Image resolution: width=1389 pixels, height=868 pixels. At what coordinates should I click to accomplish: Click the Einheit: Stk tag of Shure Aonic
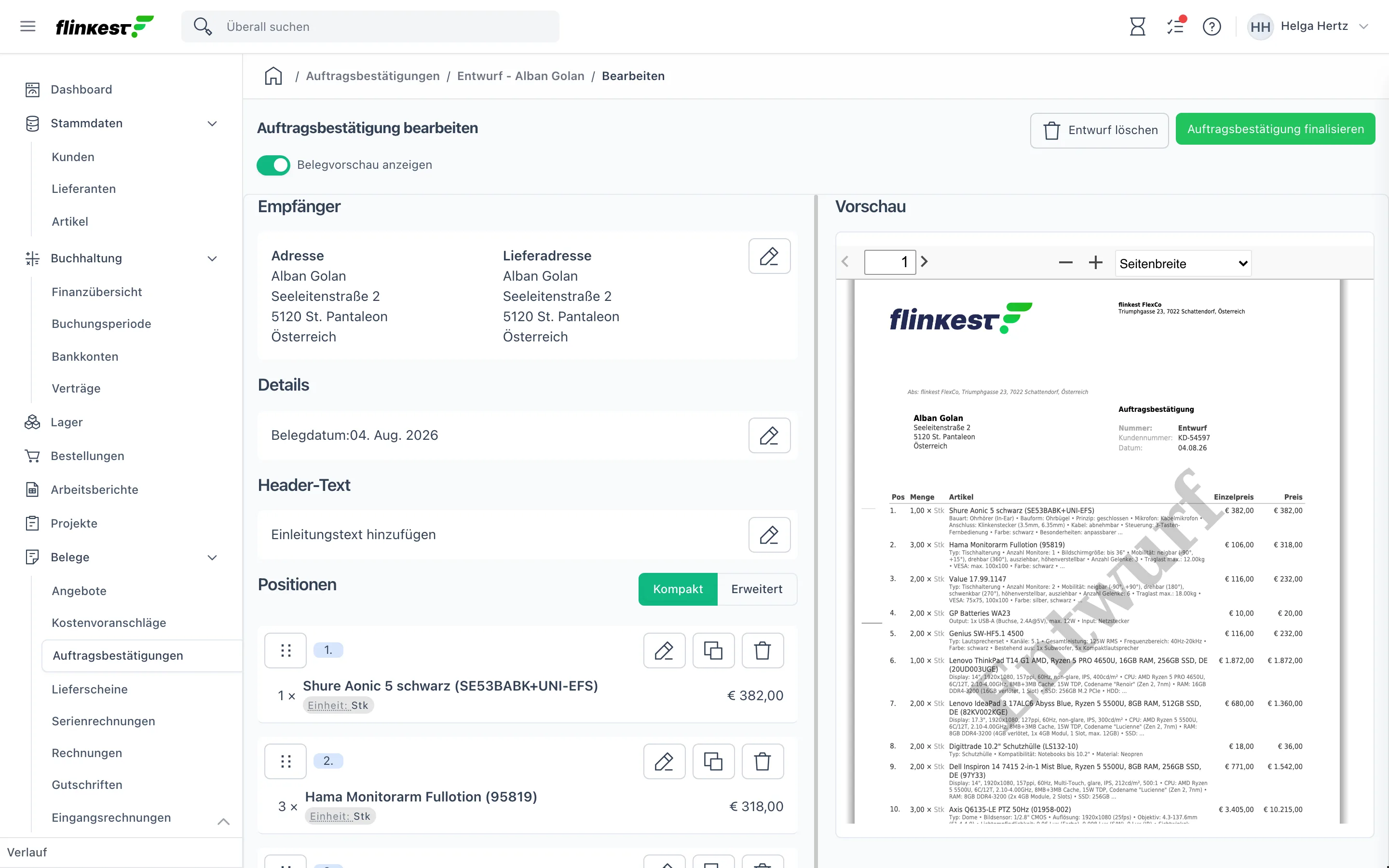click(x=338, y=705)
